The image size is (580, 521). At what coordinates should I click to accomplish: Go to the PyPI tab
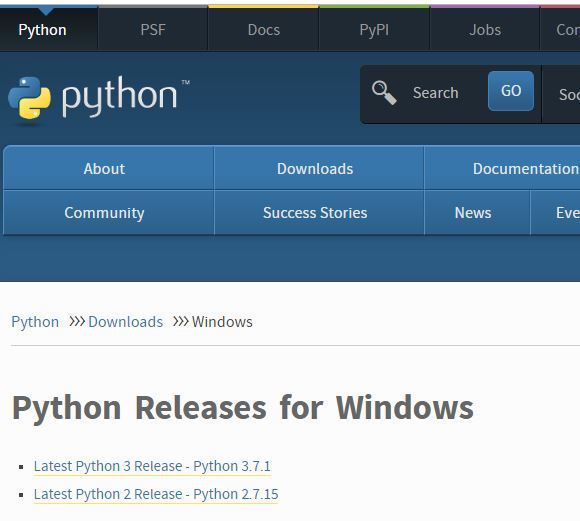(374, 30)
